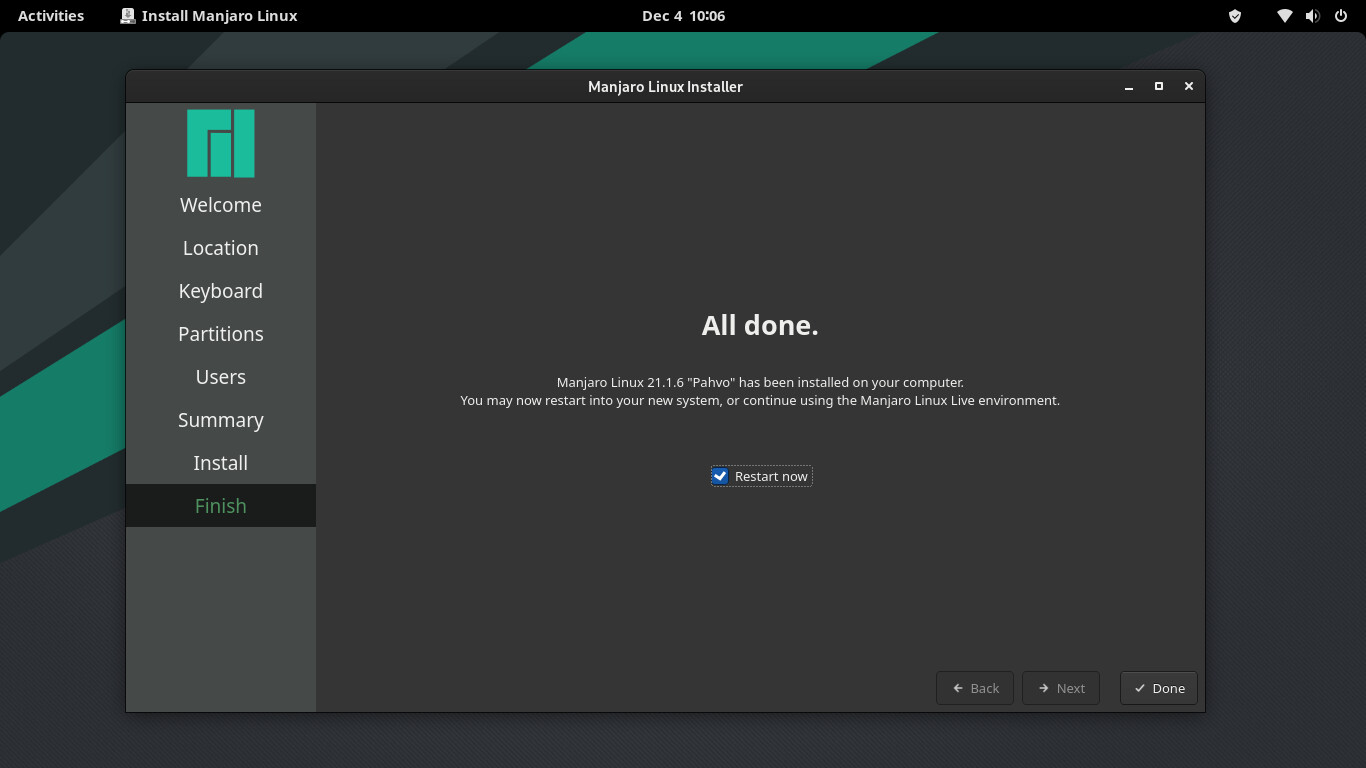Open the network status icon
Viewport: 1366px width, 768px height.
[1285, 16]
